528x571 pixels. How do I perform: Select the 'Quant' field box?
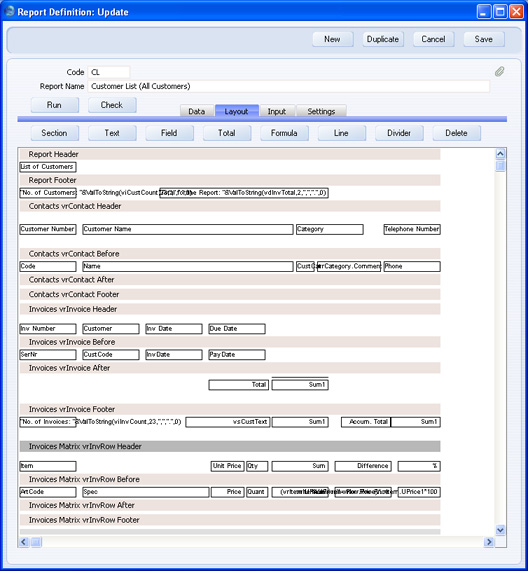[257, 492]
